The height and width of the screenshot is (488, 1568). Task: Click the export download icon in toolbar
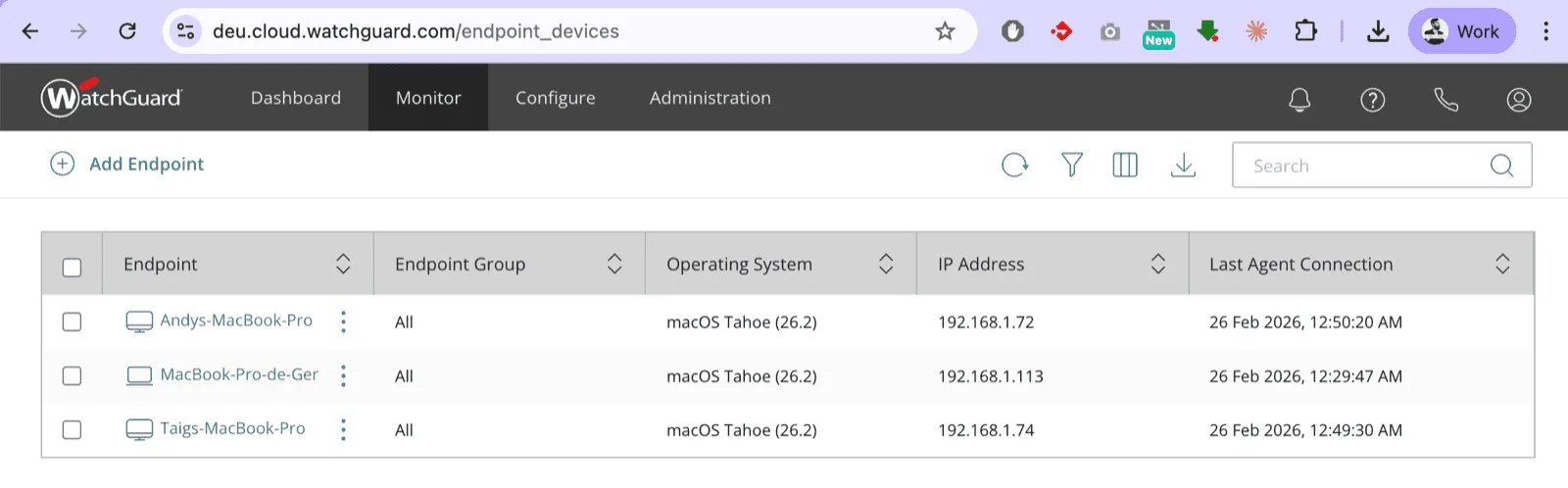pos(1183,165)
